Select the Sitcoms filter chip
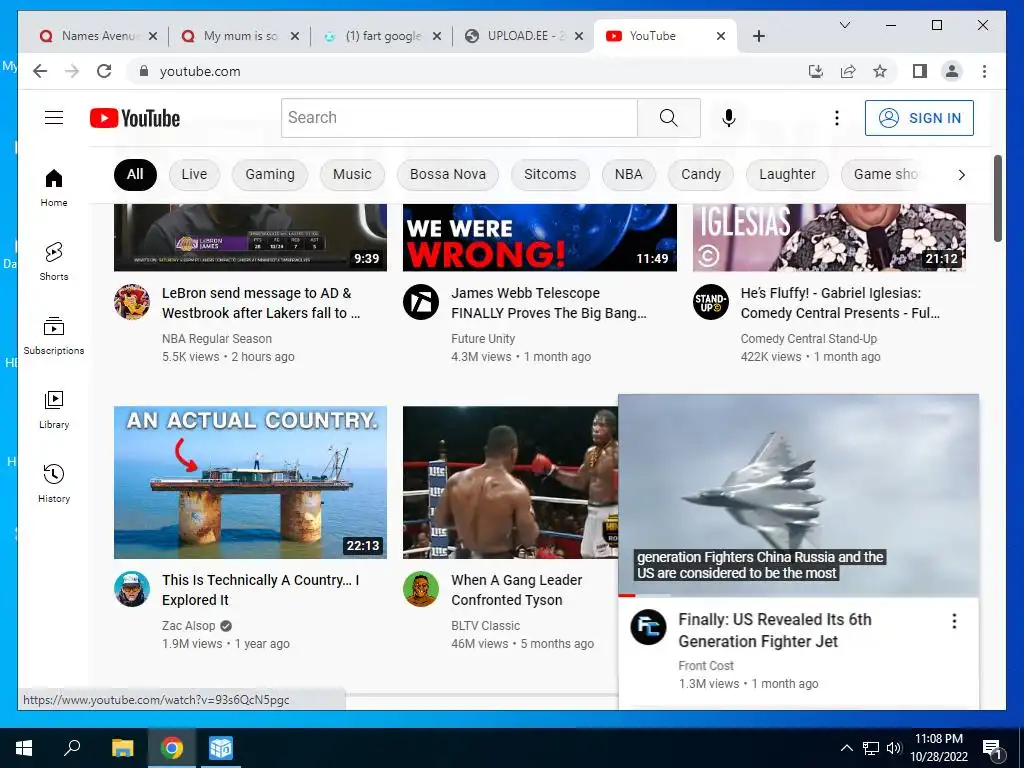1024x768 pixels. (x=550, y=174)
